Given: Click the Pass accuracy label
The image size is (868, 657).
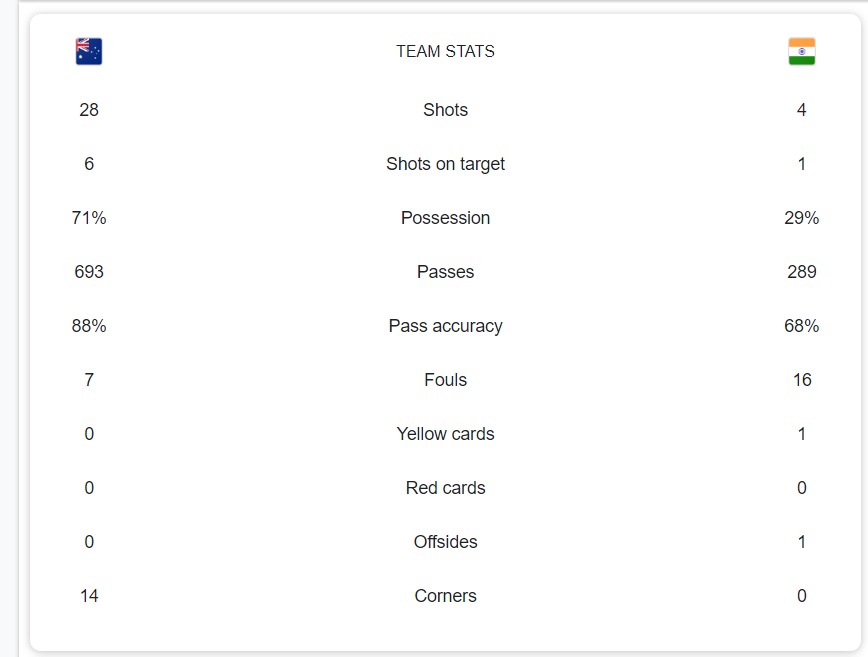Looking at the screenshot, I should tap(445, 326).
